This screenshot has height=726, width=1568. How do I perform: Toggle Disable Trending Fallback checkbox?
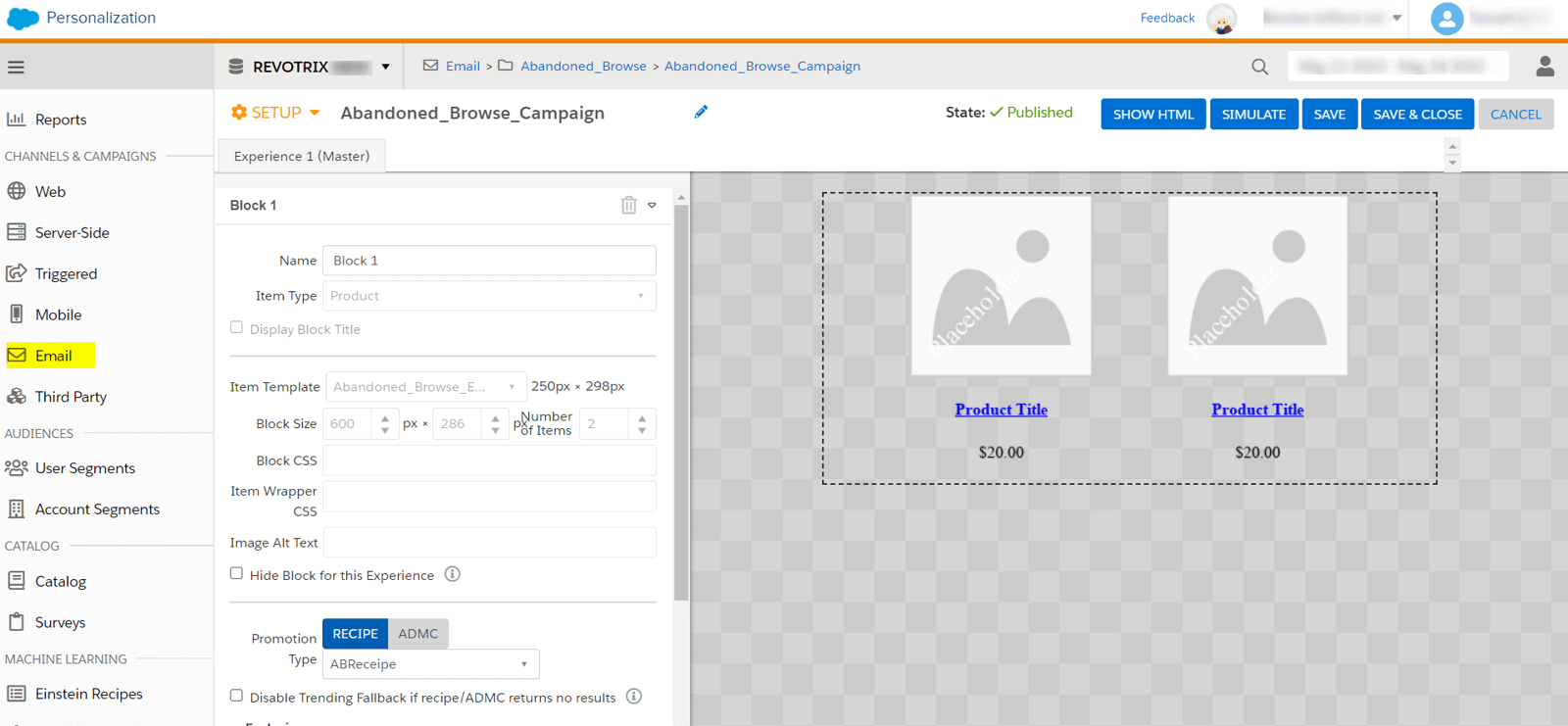click(x=236, y=696)
